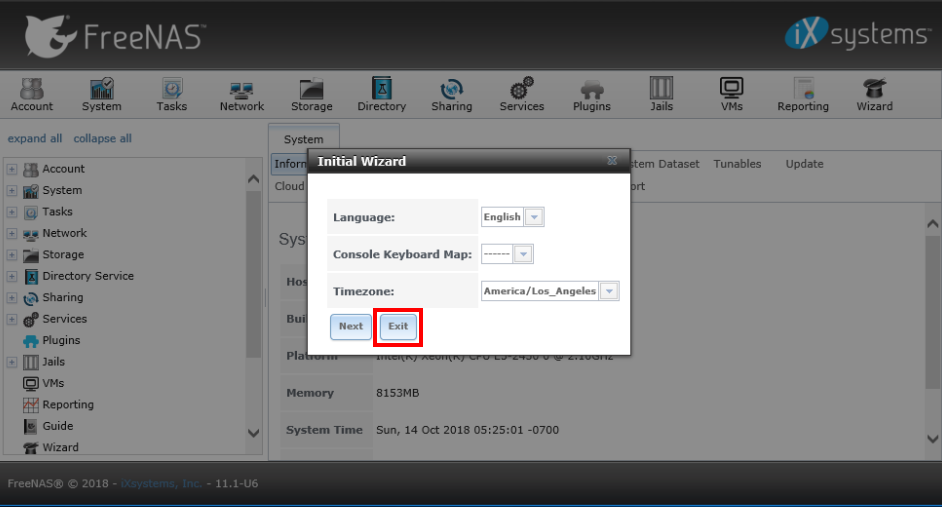Open the Plugins toolbar icon
The image size is (942, 507).
592,95
